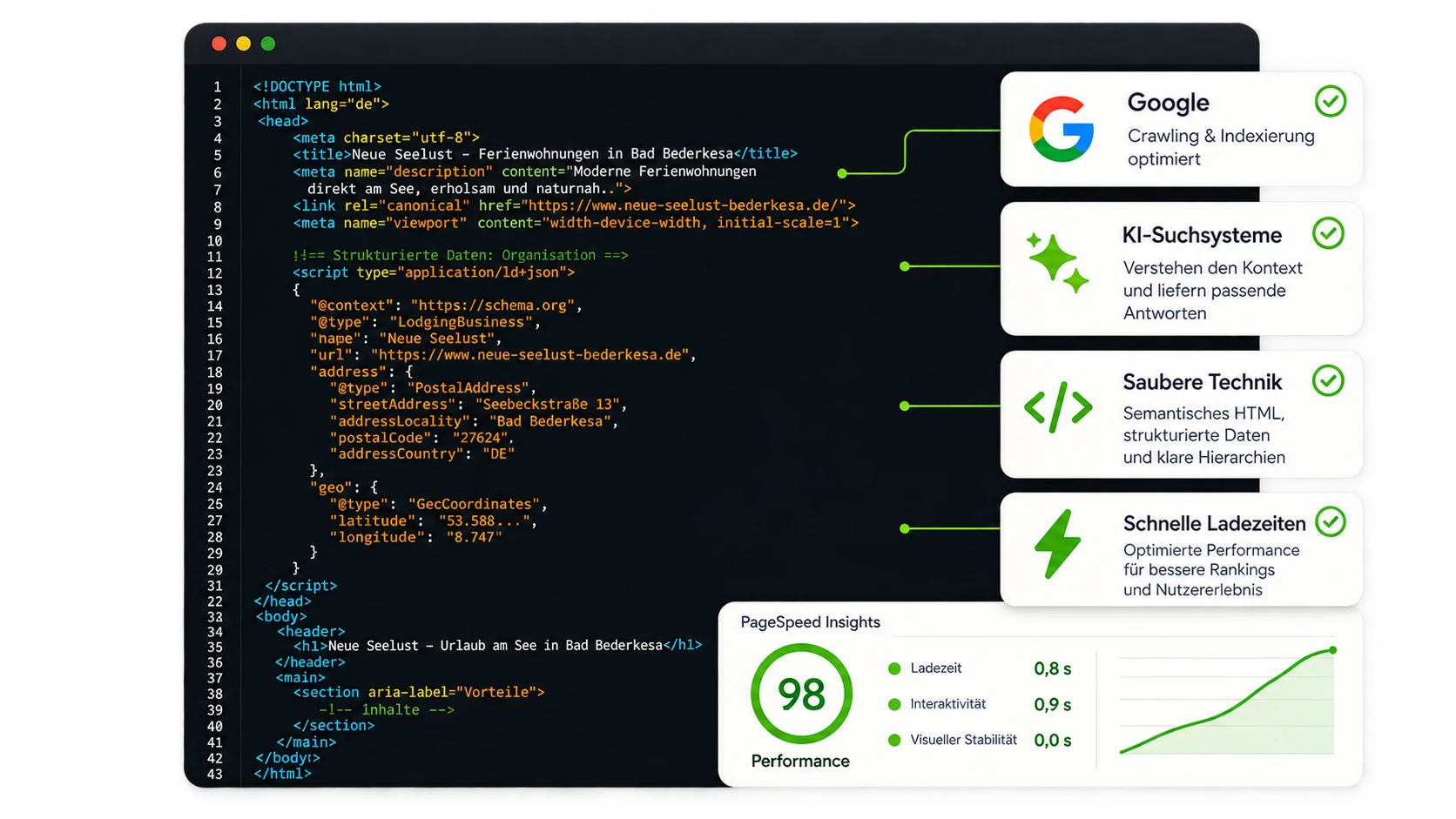This screenshot has width=1456, height=819.
Task: Click the green dot beside Interaktivität
Action: [x=893, y=704]
